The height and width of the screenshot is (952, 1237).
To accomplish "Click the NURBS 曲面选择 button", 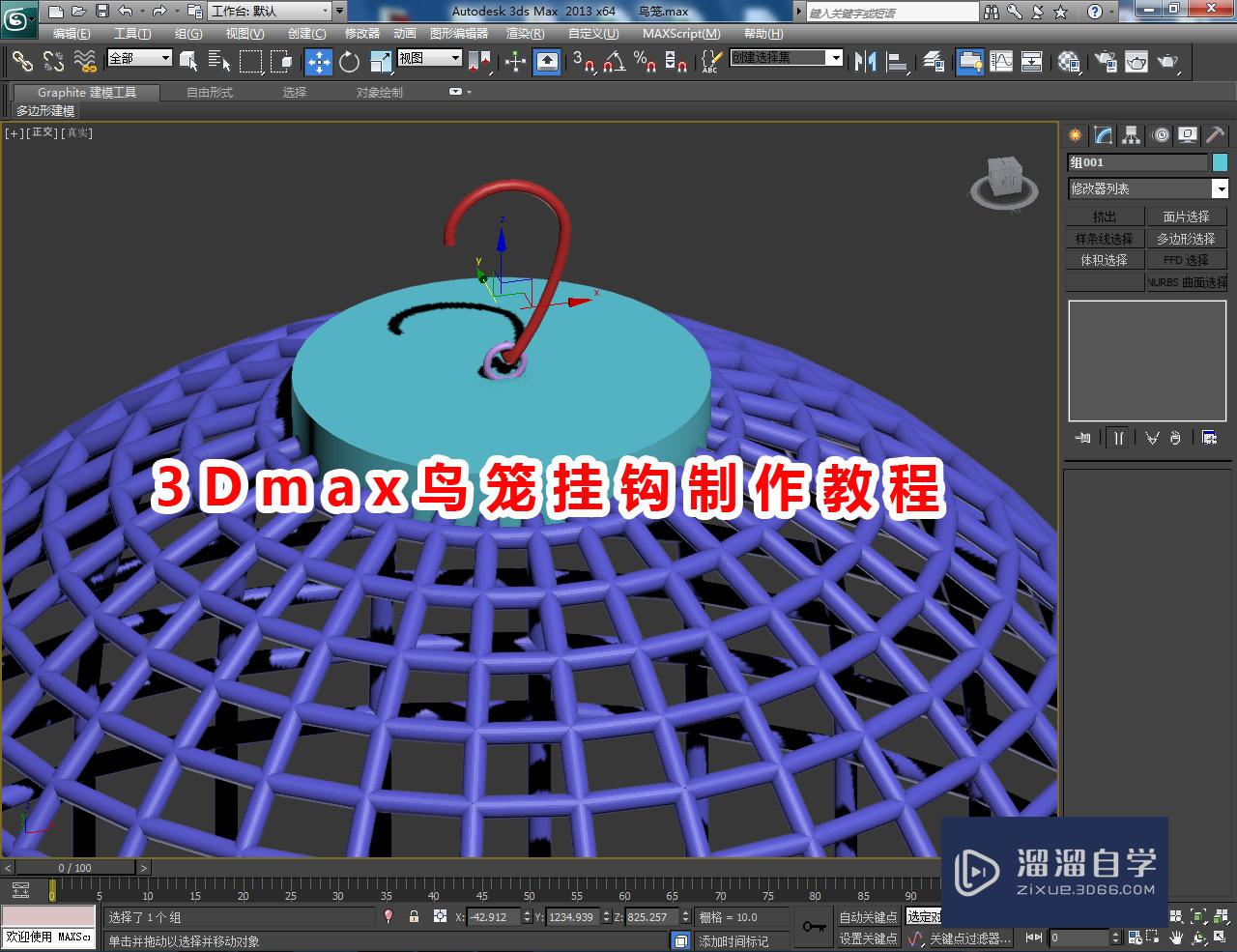I will click(1187, 282).
